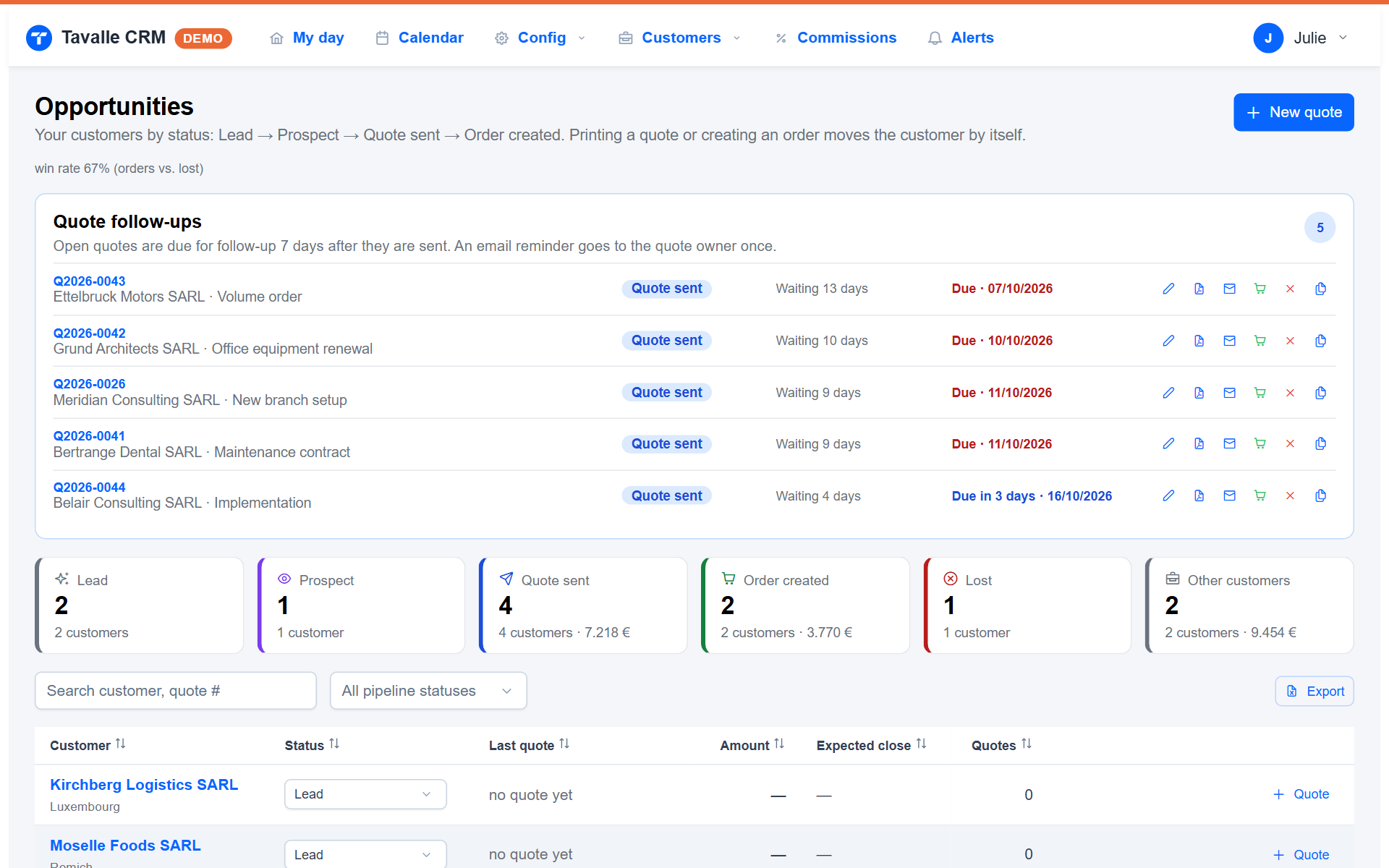
Task: Expand the Config menu
Action: point(540,38)
